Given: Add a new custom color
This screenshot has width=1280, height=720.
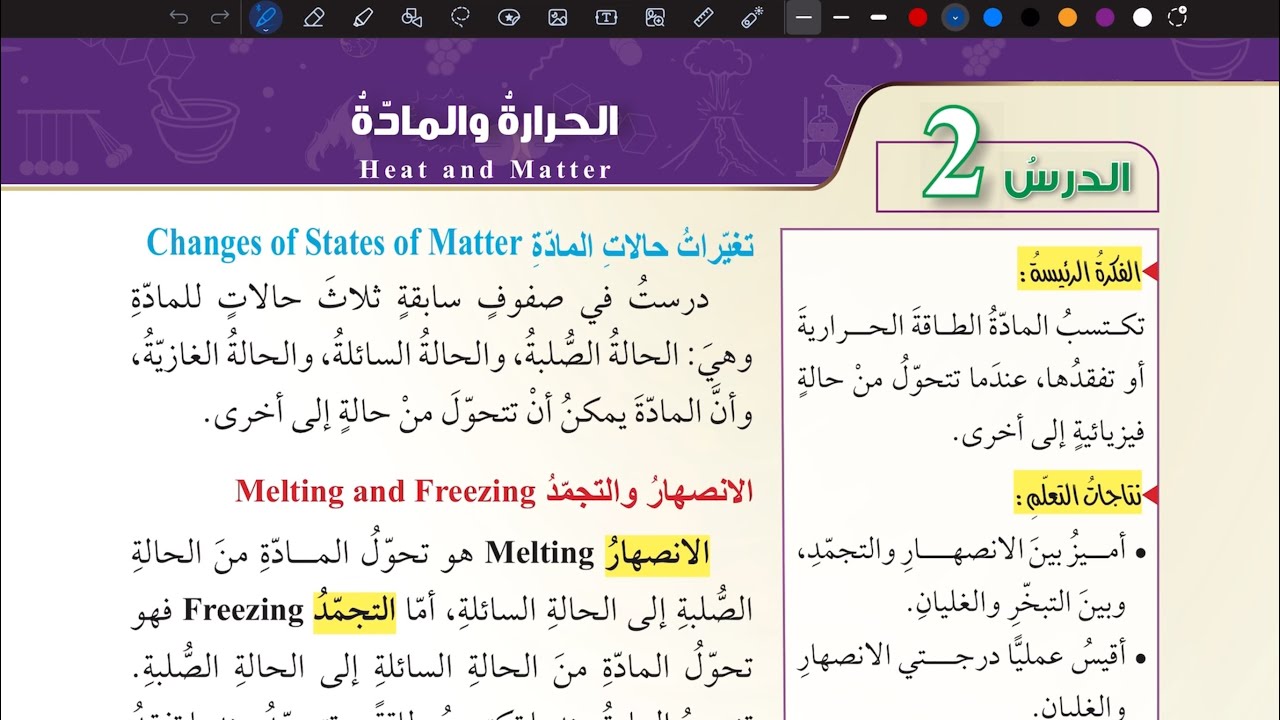Looking at the screenshot, I should coord(1179,17).
